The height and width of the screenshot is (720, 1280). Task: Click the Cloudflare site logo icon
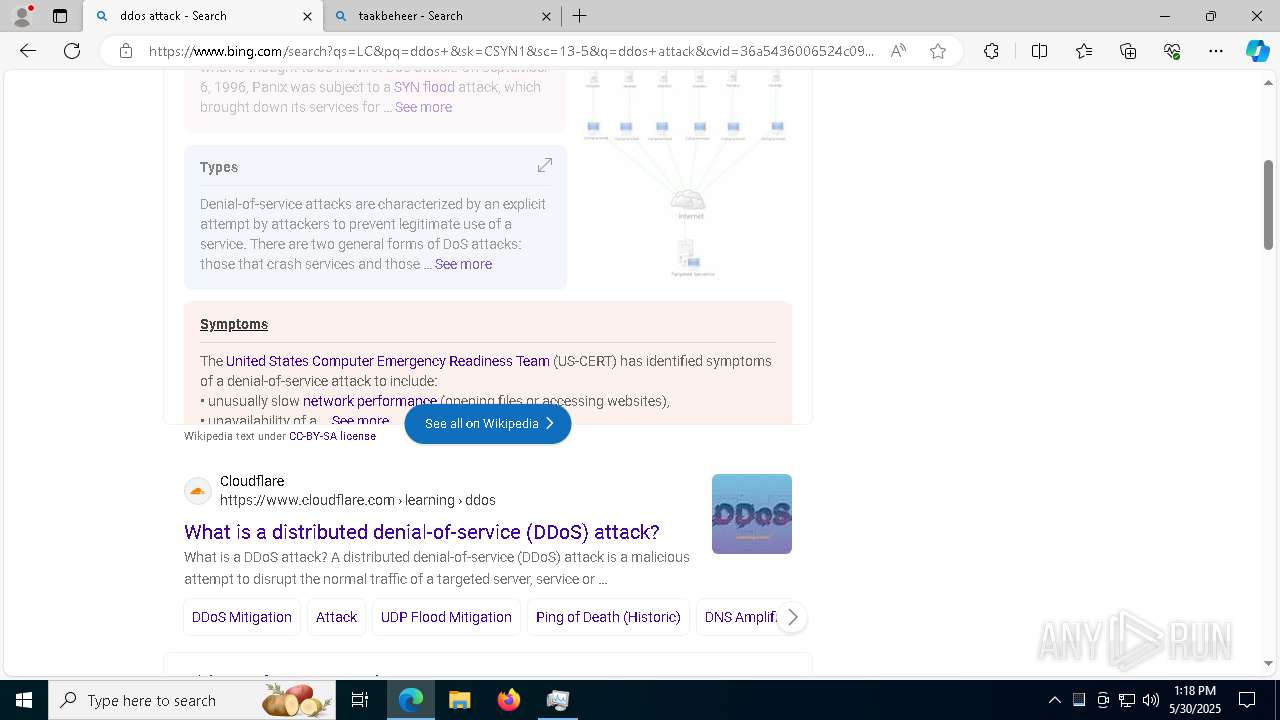pyautogui.click(x=198, y=491)
